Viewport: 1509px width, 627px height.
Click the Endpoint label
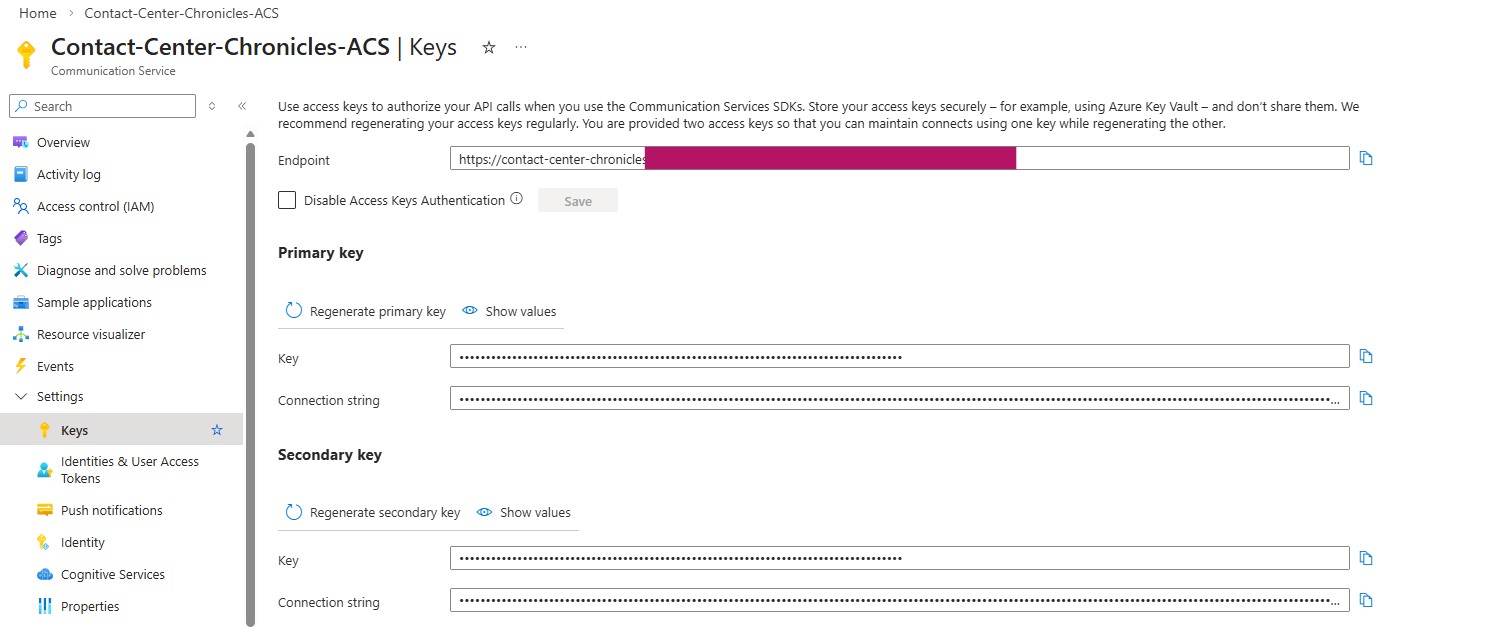tap(304, 160)
